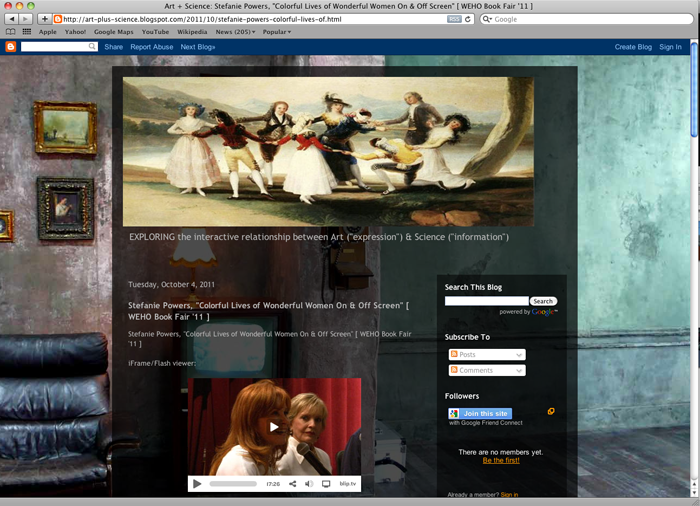This screenshot has height=506, width=700.
Task: Open the News (205) bookmarks dropdown
Action: click(x=235, y=32)
